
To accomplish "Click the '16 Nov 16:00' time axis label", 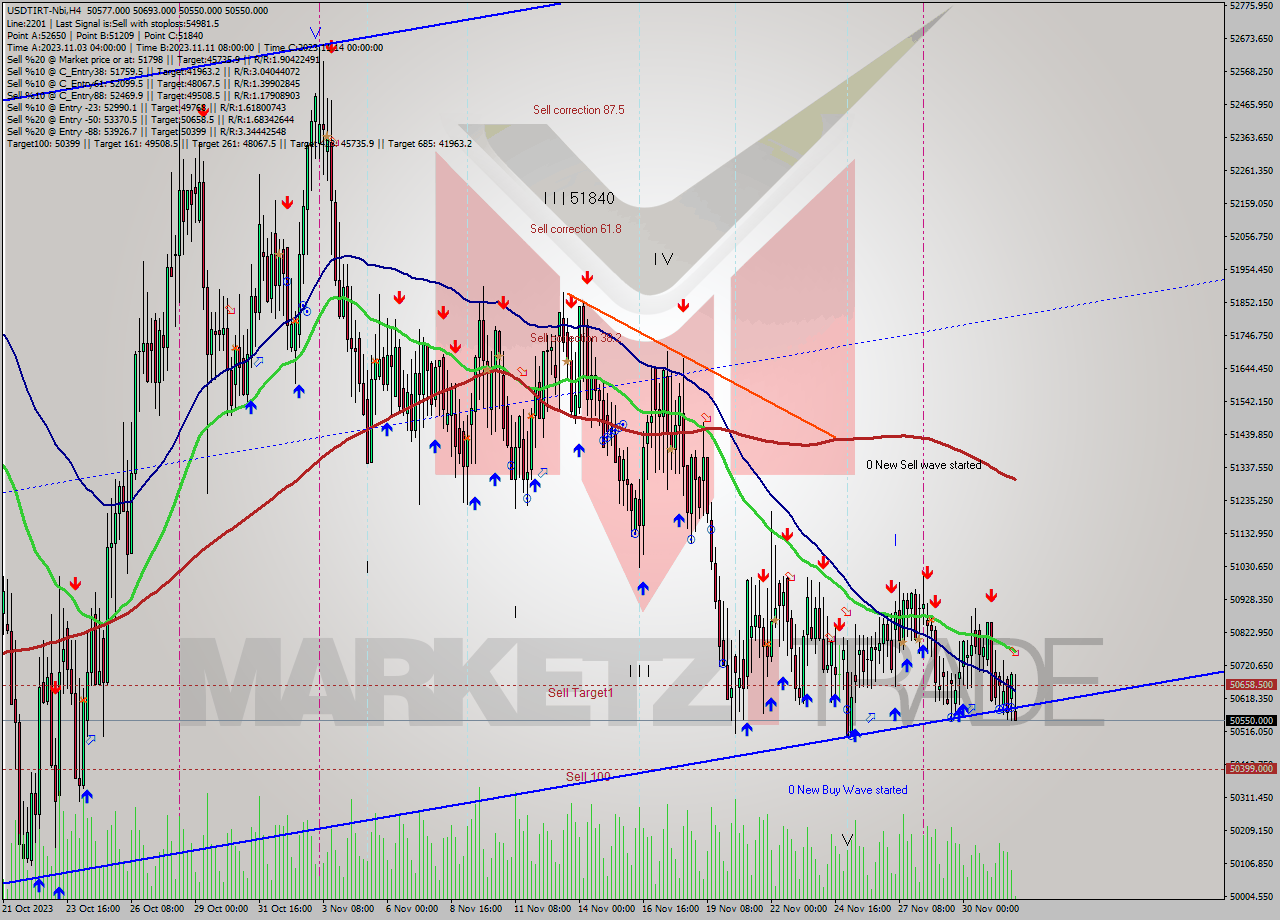I will [670, 909].
